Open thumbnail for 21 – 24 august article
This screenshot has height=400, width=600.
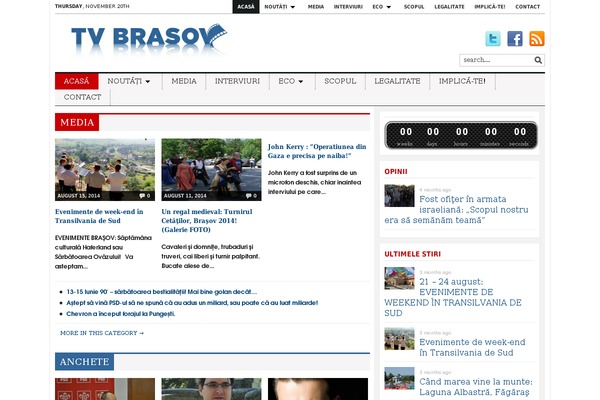[x=399, y=278]
